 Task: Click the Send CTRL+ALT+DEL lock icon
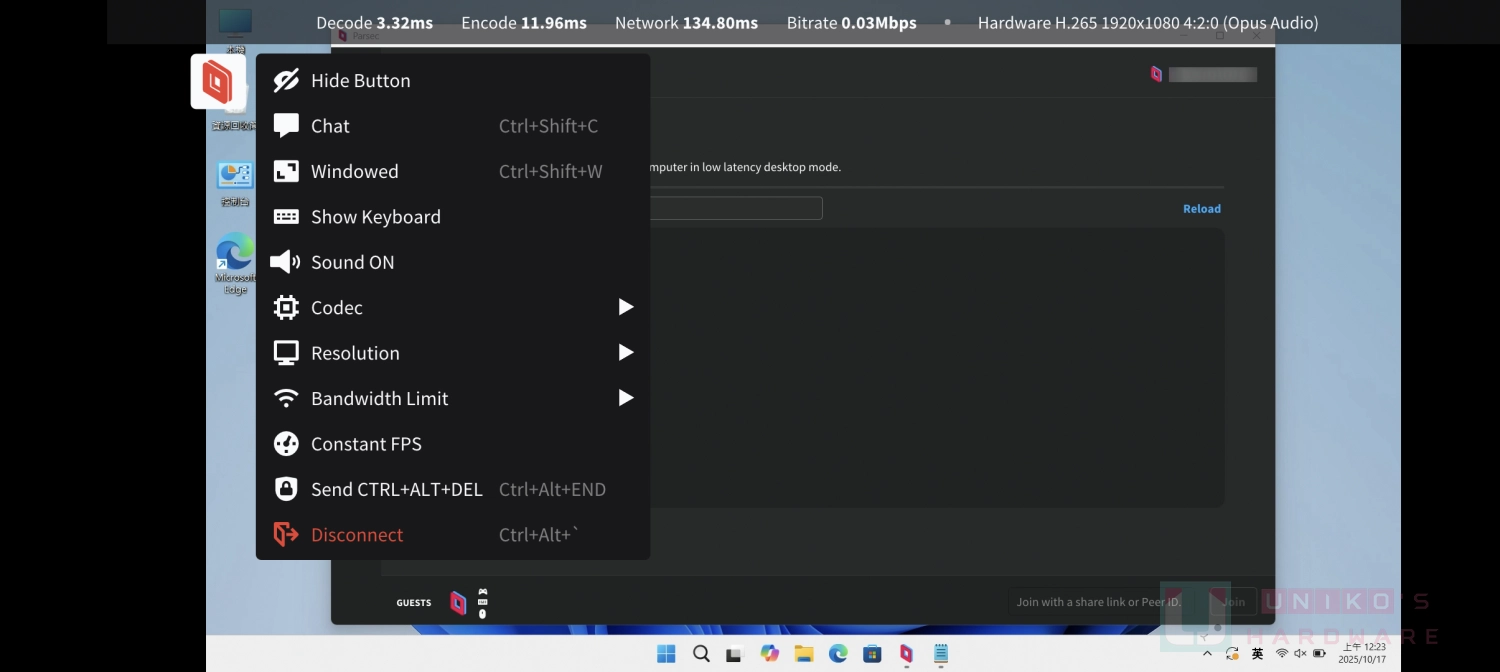286,489
